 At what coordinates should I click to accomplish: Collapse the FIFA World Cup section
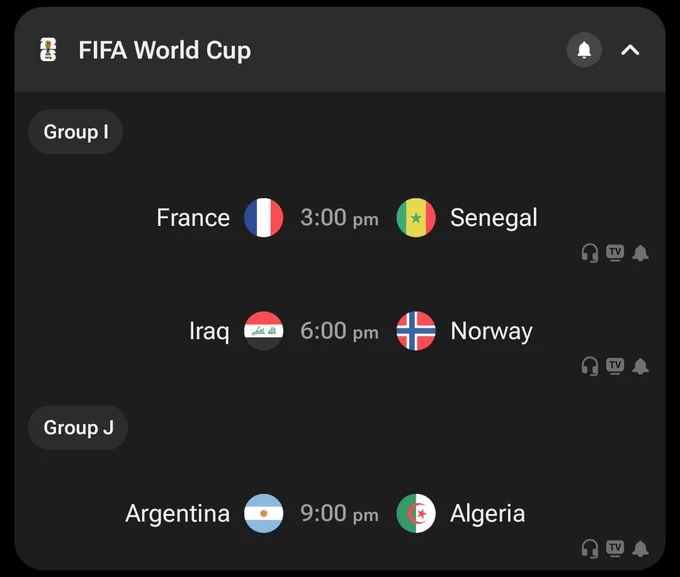pos(630,50)
